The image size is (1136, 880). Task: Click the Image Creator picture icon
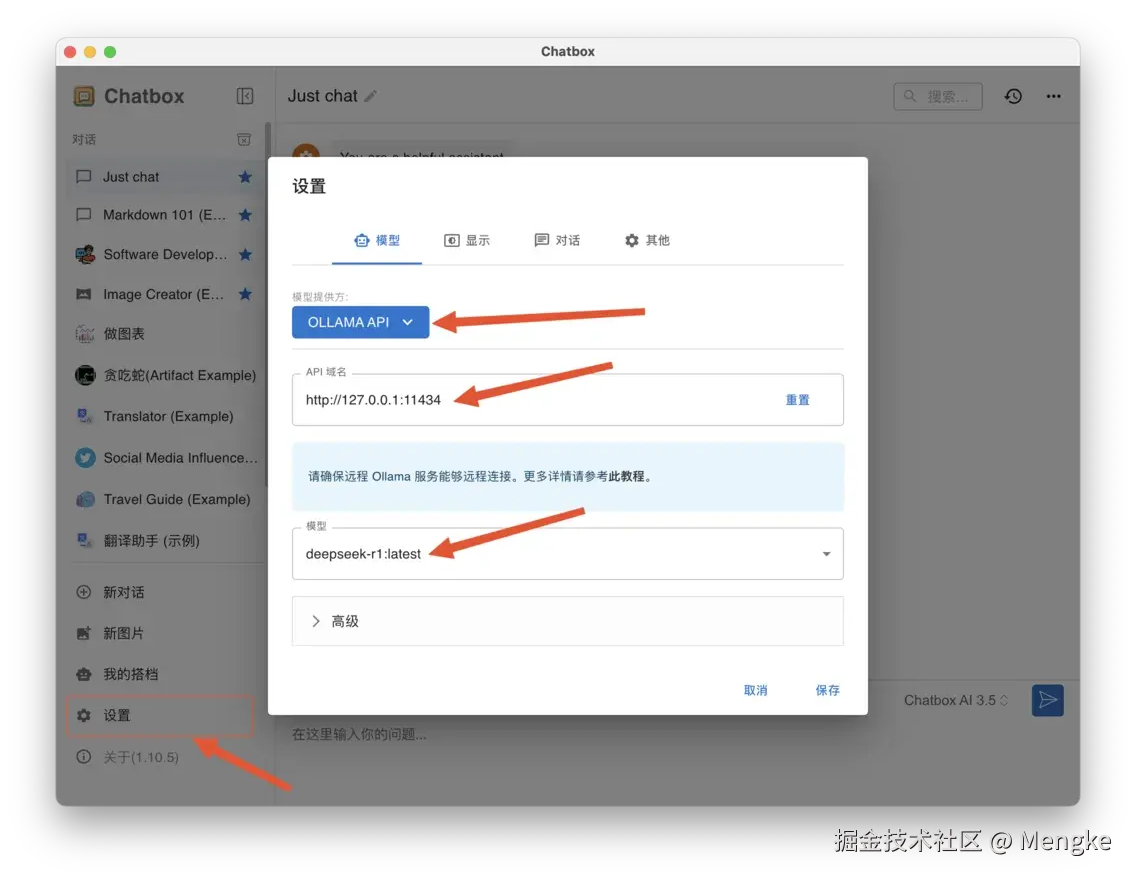(x=84, y=294)
